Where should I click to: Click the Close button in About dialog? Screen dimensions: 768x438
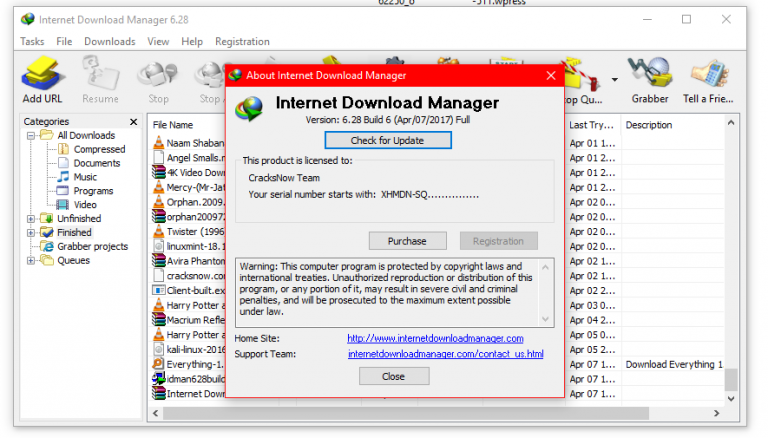pos(394,377)
